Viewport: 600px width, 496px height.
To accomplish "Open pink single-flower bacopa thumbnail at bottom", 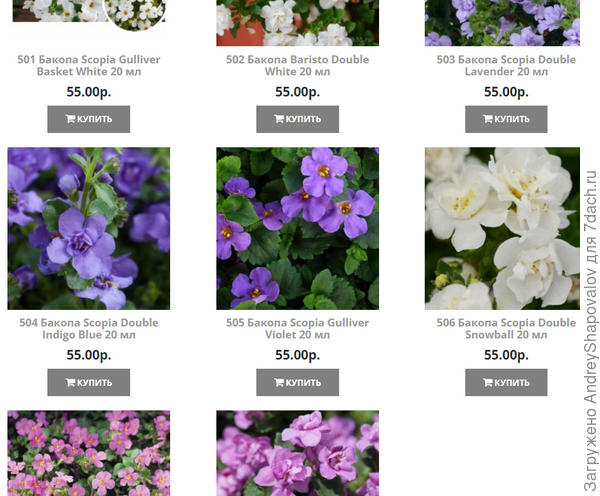I will click(x=89, y=453).
